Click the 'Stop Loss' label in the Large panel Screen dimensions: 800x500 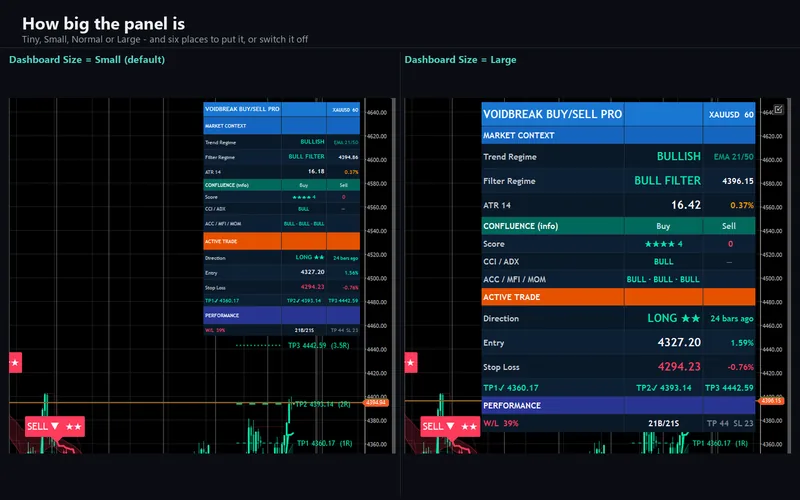(501, 367)
